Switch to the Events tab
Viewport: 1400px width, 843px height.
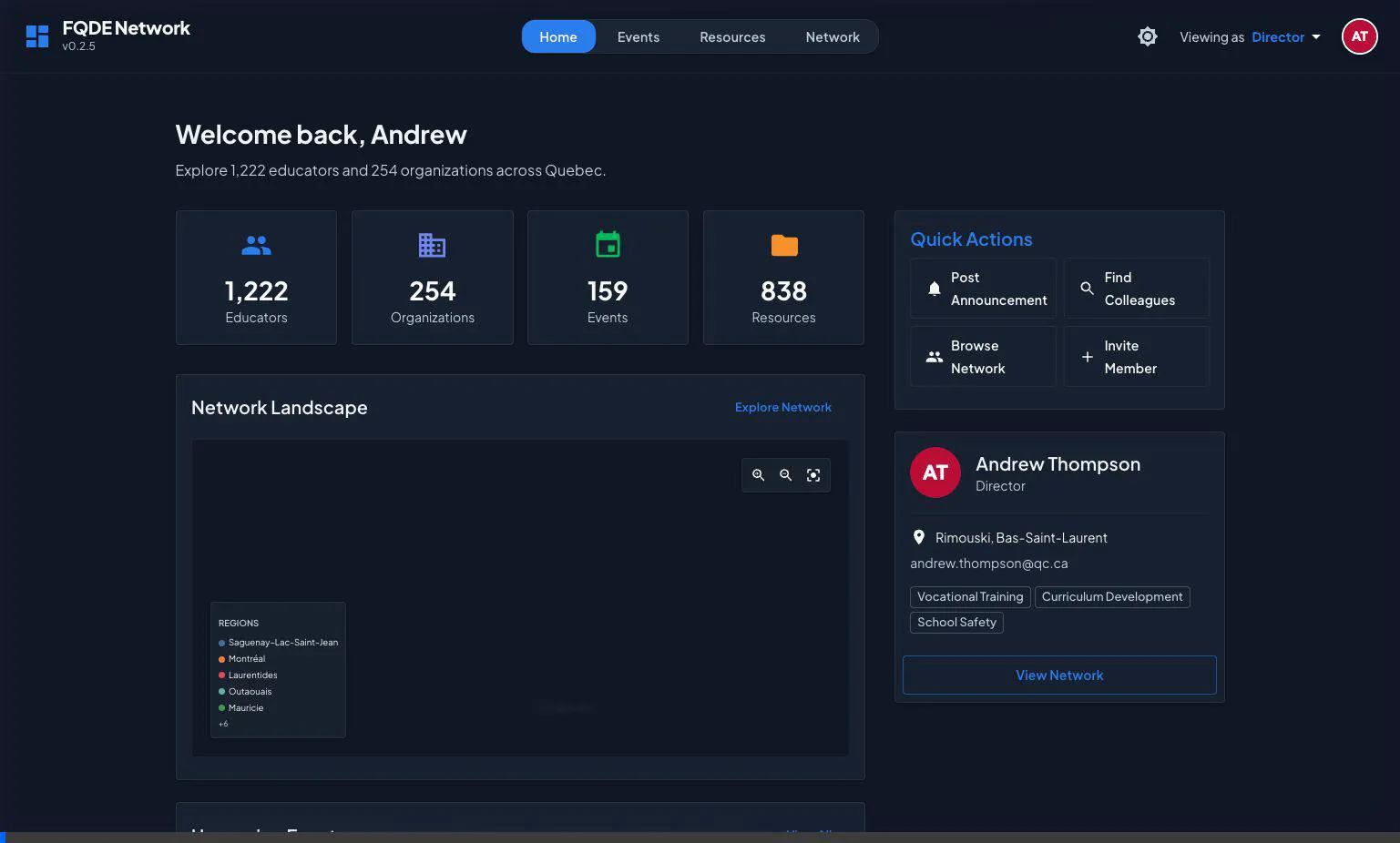click(638, 37)
